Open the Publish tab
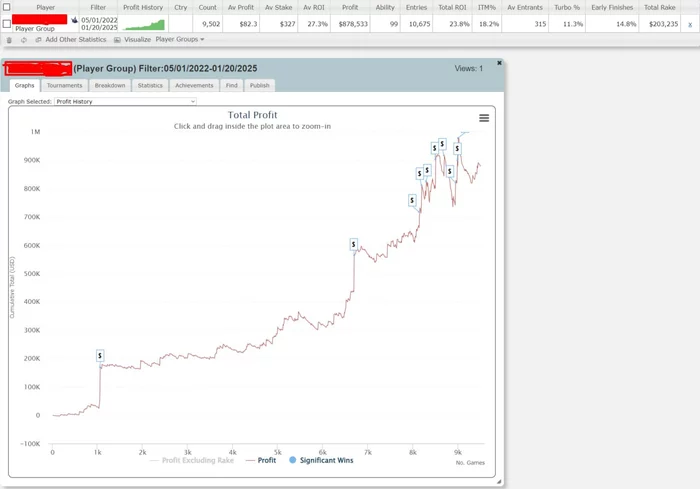Viewport: 700px width, 489px height. click(x=259, y=85)
